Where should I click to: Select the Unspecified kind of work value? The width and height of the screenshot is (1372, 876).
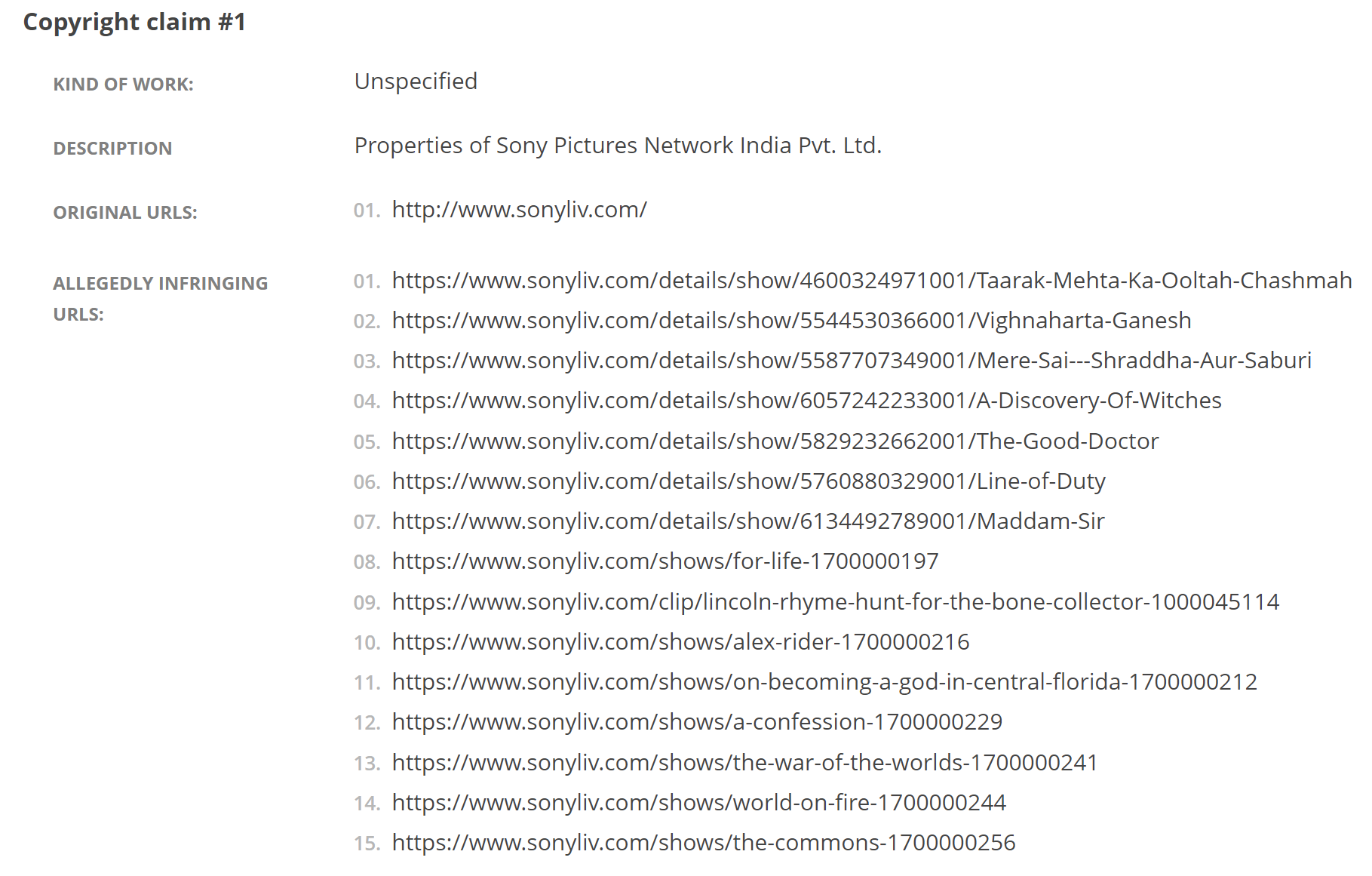416,81
